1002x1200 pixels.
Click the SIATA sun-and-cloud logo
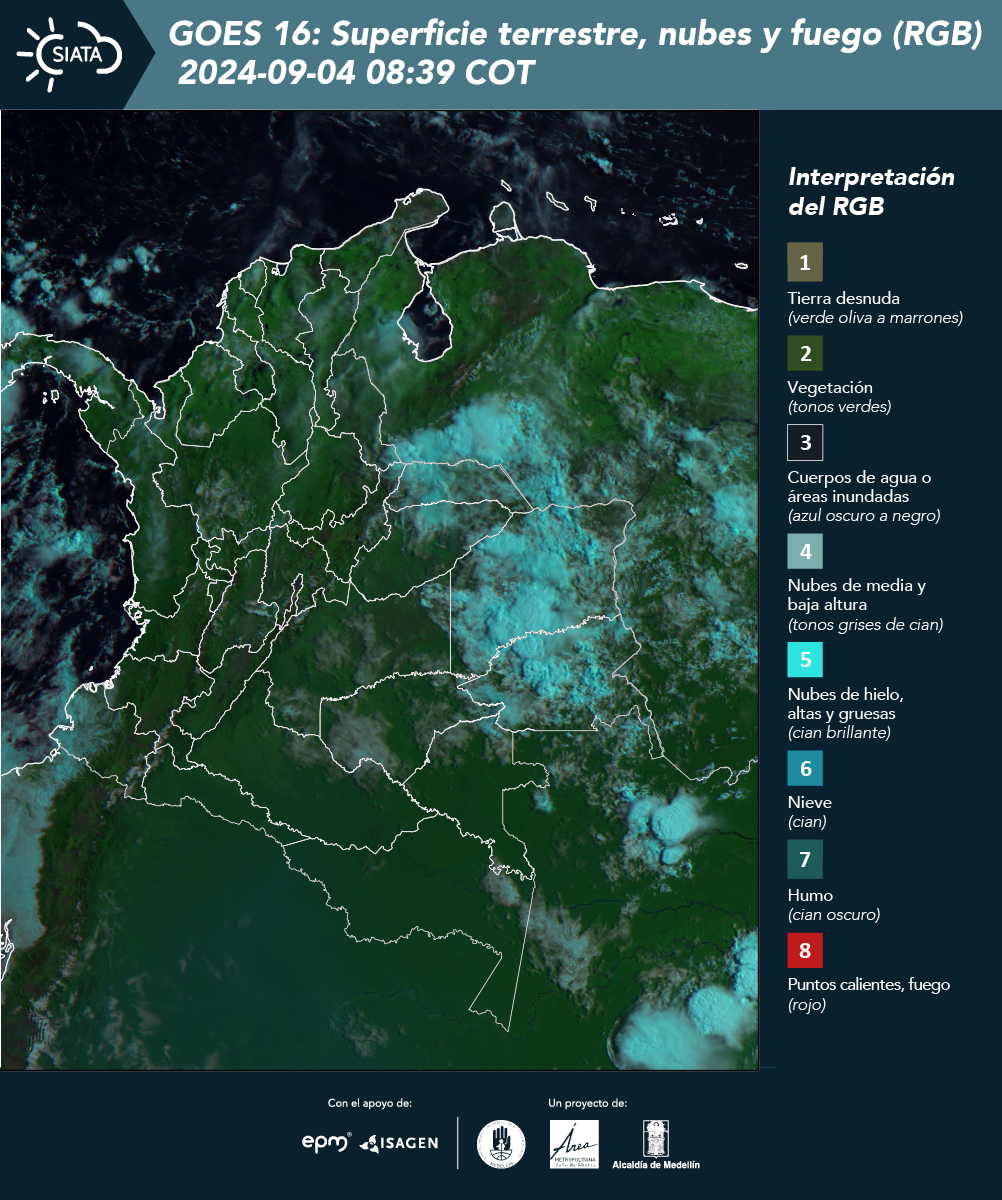coord(69,53)
